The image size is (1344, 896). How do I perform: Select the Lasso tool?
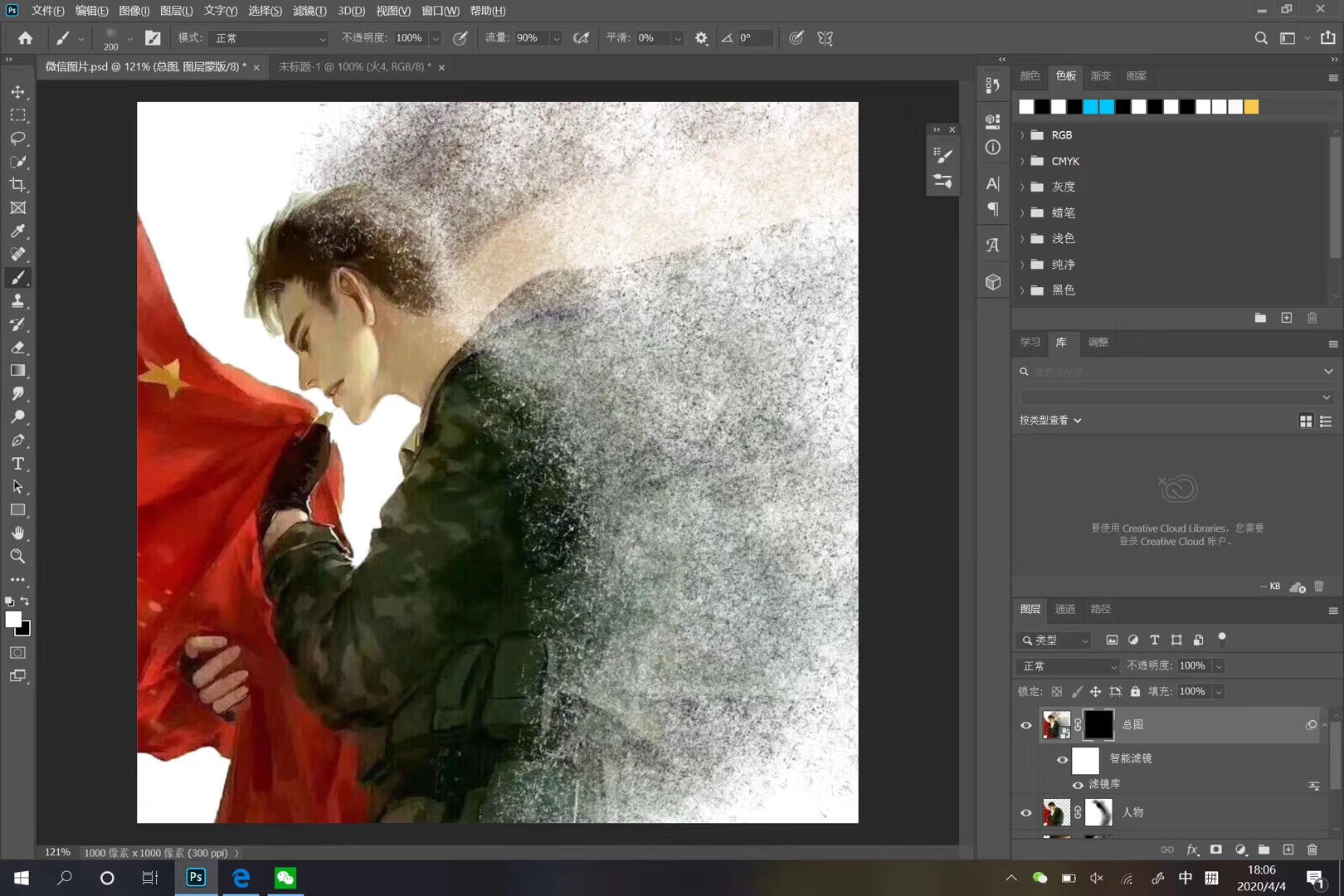pyautogui.click(x=17, y=139)
